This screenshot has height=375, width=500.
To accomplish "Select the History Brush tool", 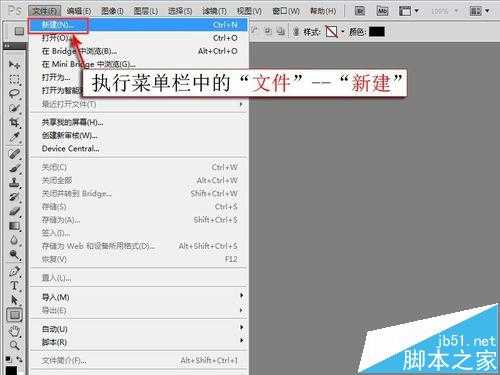I will 14,197.
